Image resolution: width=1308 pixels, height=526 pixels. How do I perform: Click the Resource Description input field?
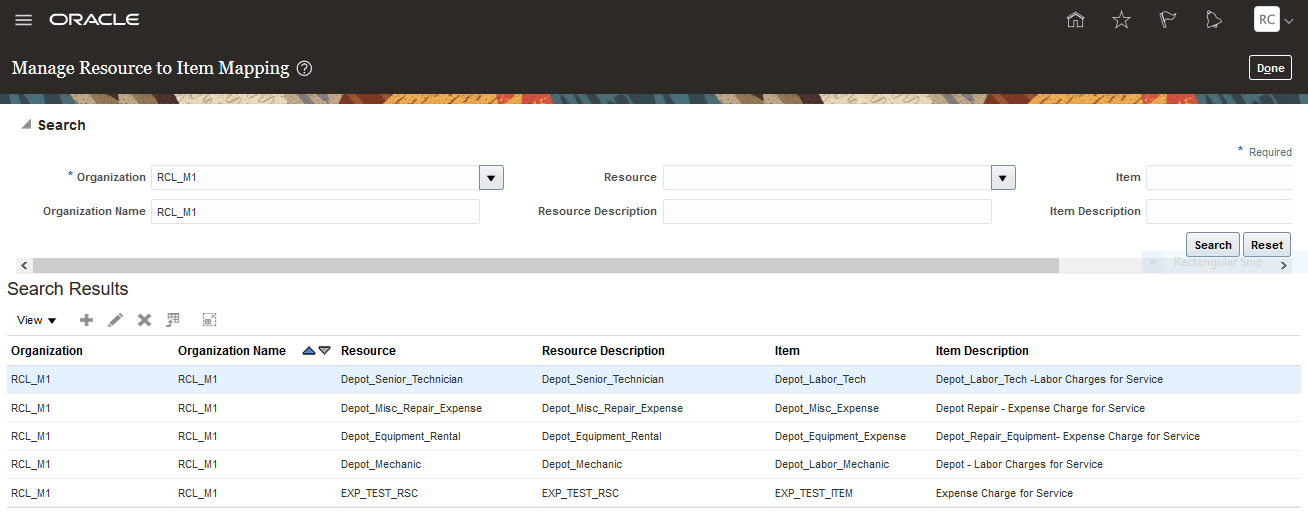pyautogui.click(x=827, y=212)
